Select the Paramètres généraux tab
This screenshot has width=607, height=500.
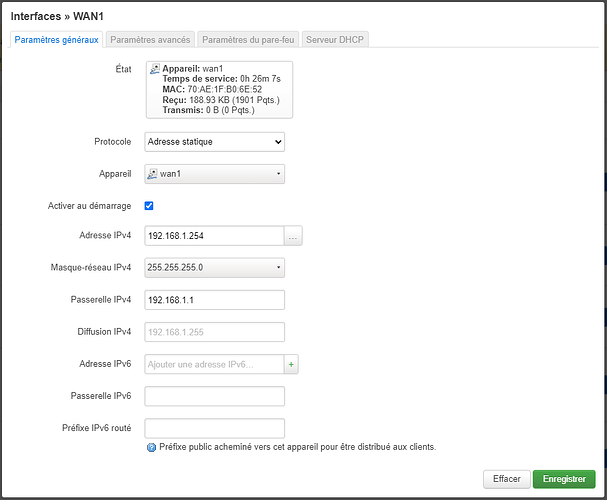55,39
